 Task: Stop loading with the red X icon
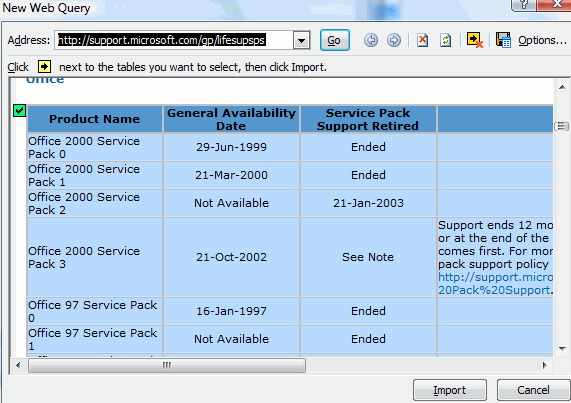422,40
